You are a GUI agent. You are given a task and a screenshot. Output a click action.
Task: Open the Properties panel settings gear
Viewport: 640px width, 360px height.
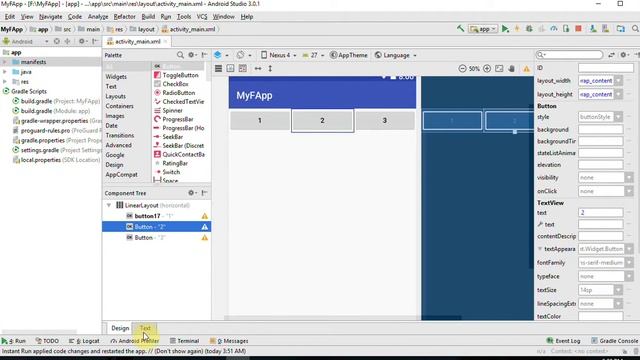tap(623, 55)
